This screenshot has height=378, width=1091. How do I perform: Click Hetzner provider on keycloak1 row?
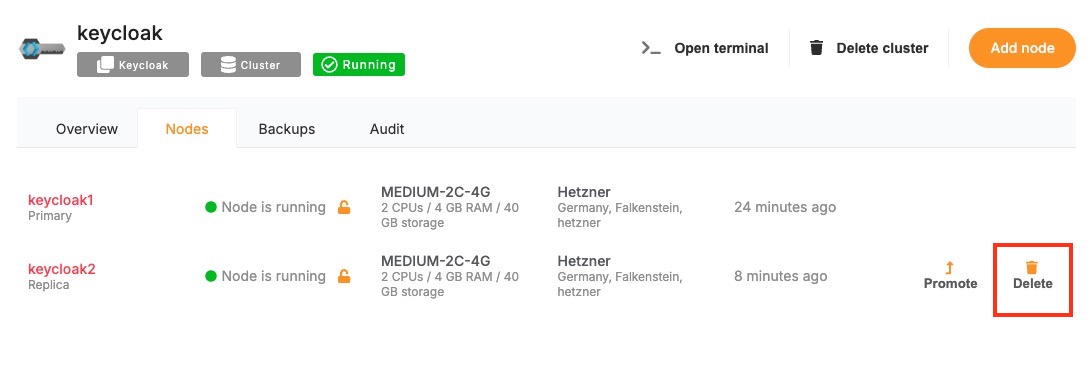pyautogui.click(x=584, y=191)
